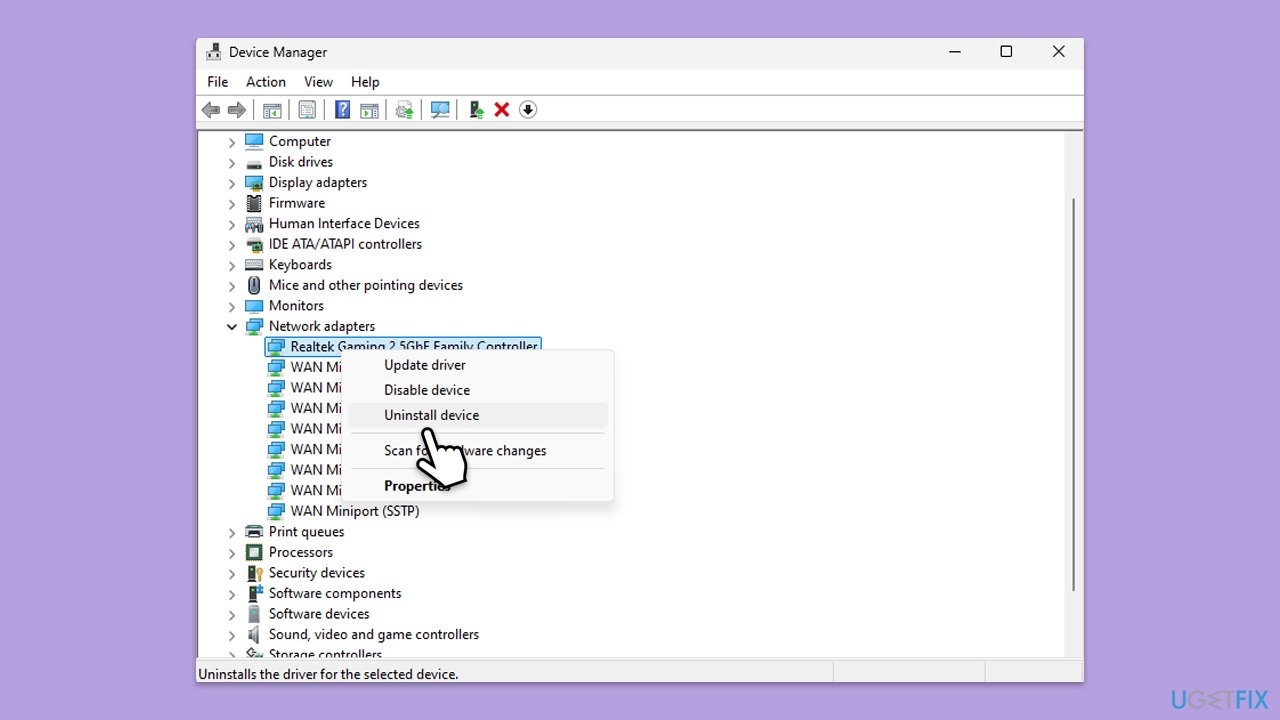Image resolution: width=1280 pixels, height=720 pixels.
Task: Select the IDE ATA/ATAPI controllers label
Action: 345,244
